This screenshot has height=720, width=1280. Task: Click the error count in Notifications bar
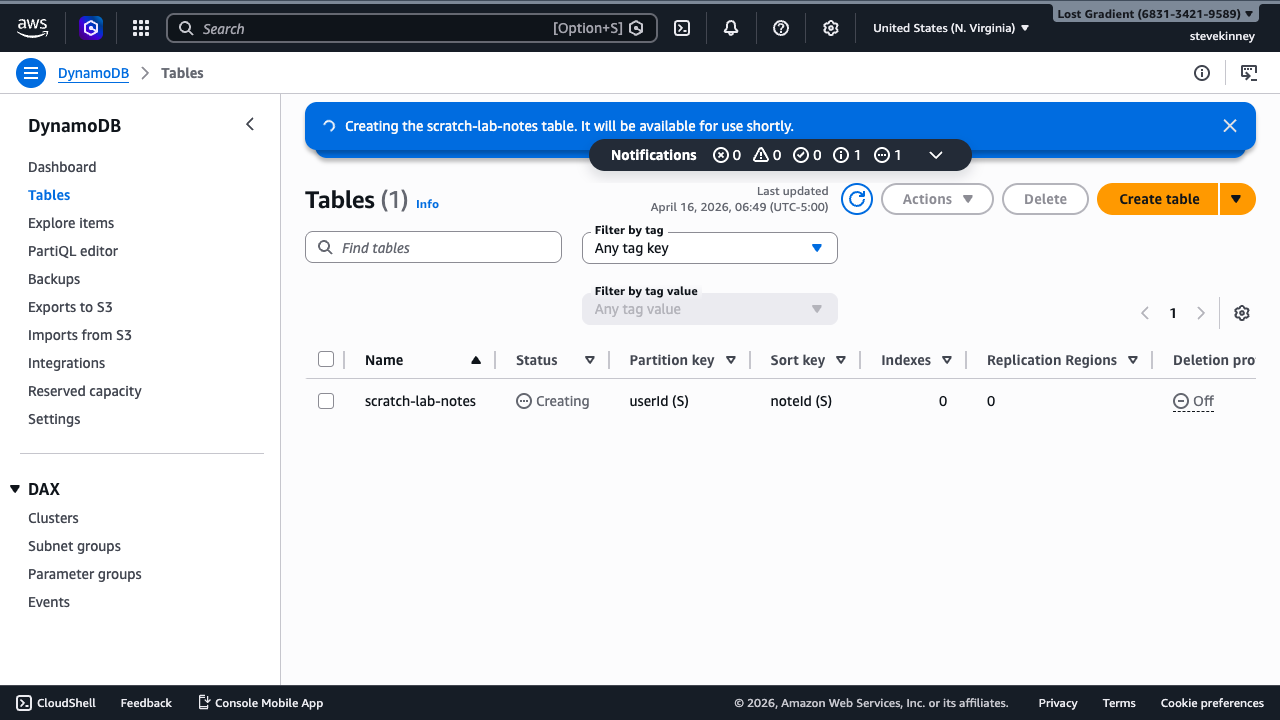pyautogui.click(x=727, y=155)
